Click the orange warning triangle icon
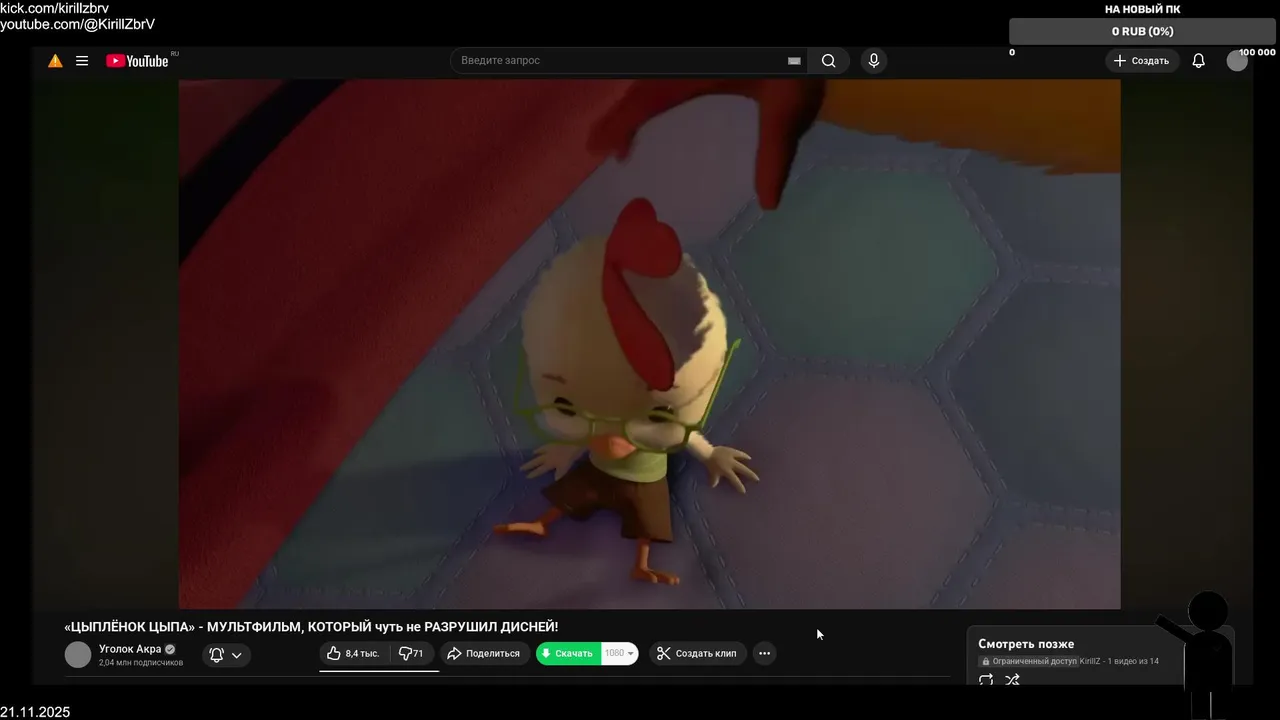The width and height of the screenshot is (1280, 720). click(x=55, y=61)
